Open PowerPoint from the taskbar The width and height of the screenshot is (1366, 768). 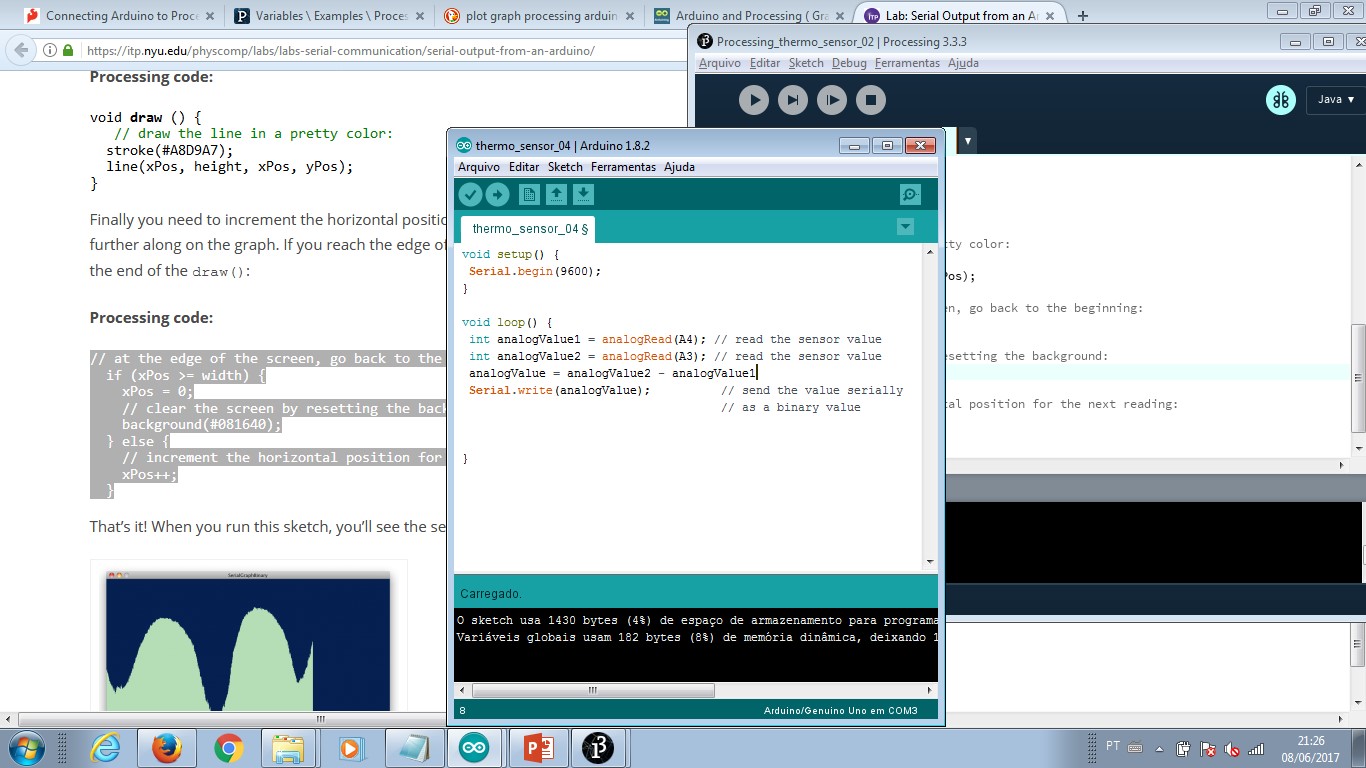click(537, 748)
